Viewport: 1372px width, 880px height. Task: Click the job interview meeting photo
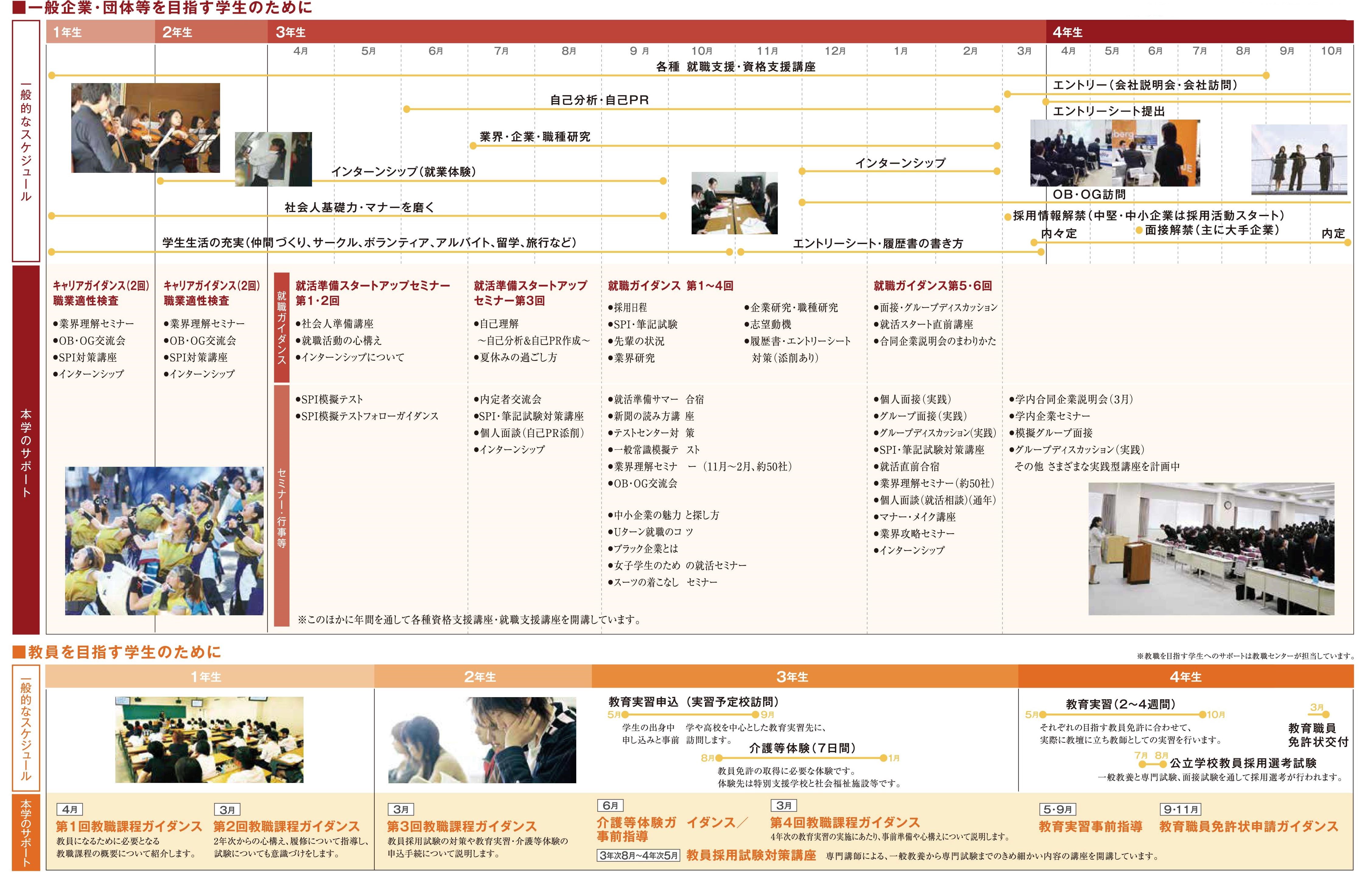pos(734,203)
